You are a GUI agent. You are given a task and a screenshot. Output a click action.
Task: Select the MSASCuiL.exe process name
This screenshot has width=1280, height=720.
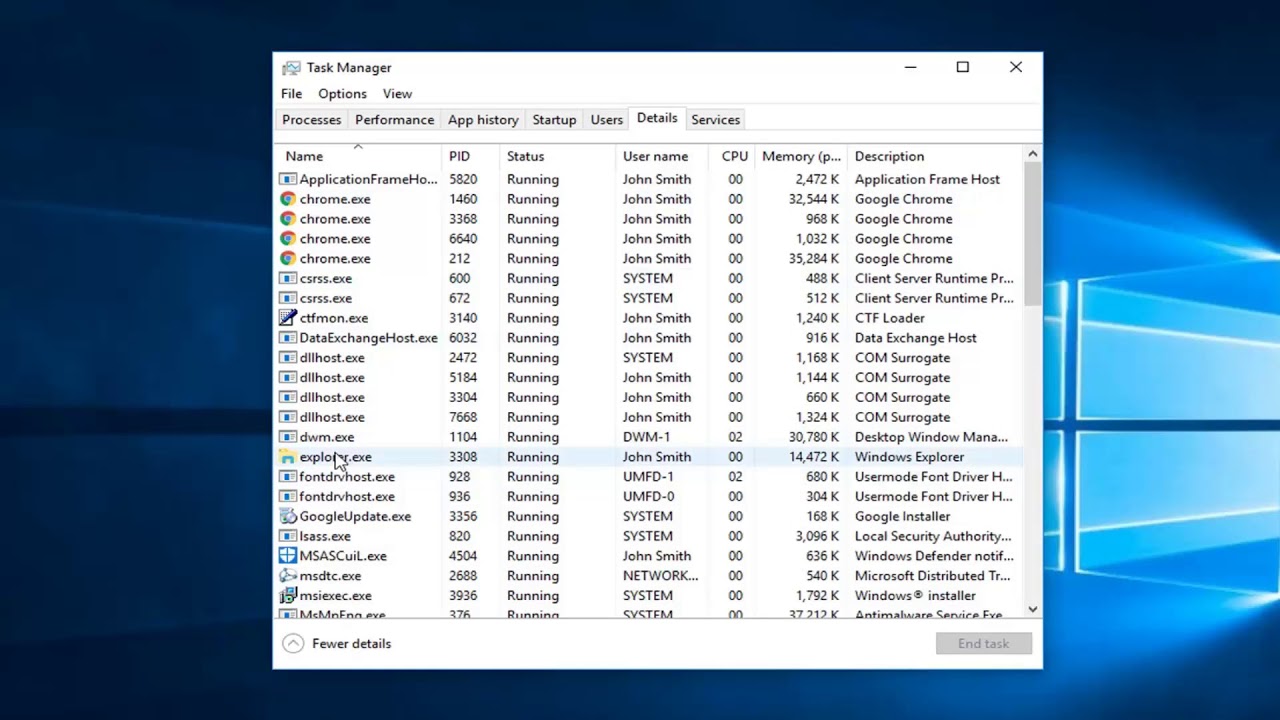(x=343, y=556)
